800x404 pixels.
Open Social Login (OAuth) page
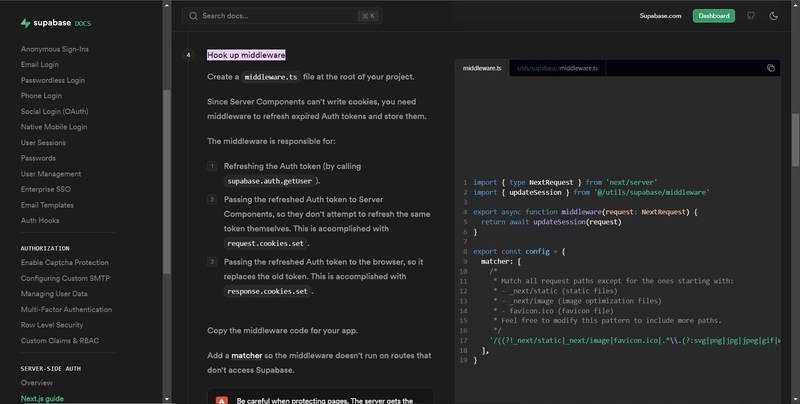tap(54, 111)
